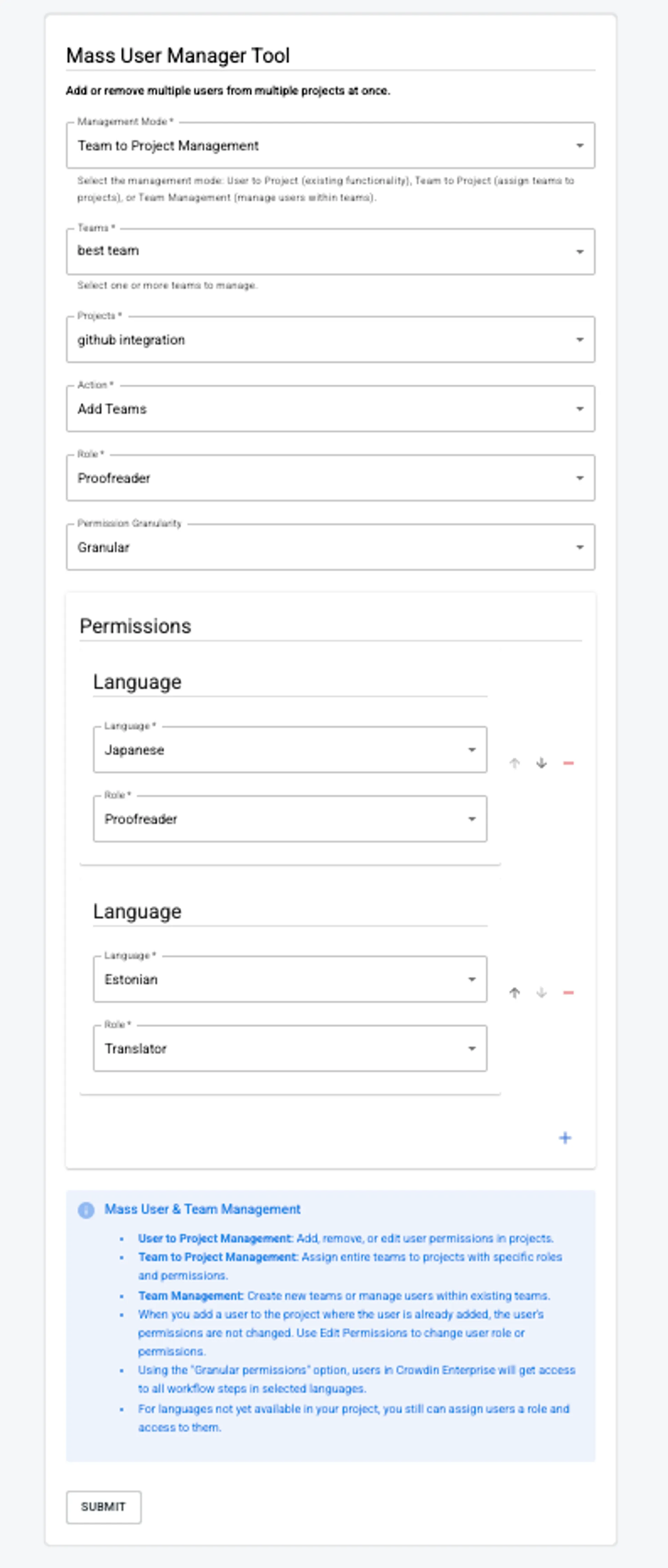This screenshot has height=1568, width=668.
Task: Move the Japanese permission down
Action: 541,762
